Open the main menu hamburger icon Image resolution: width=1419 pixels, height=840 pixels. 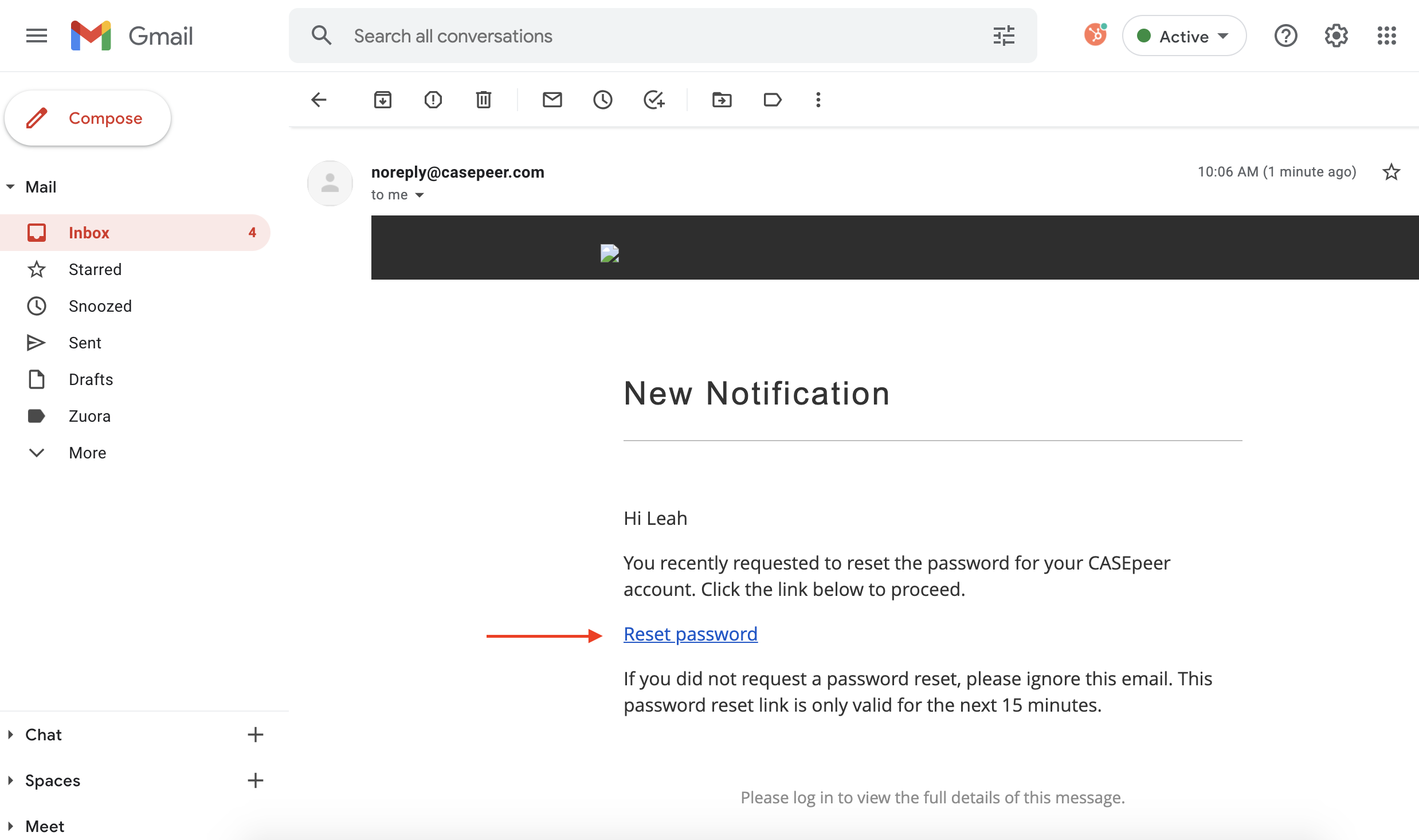point(37,36)
